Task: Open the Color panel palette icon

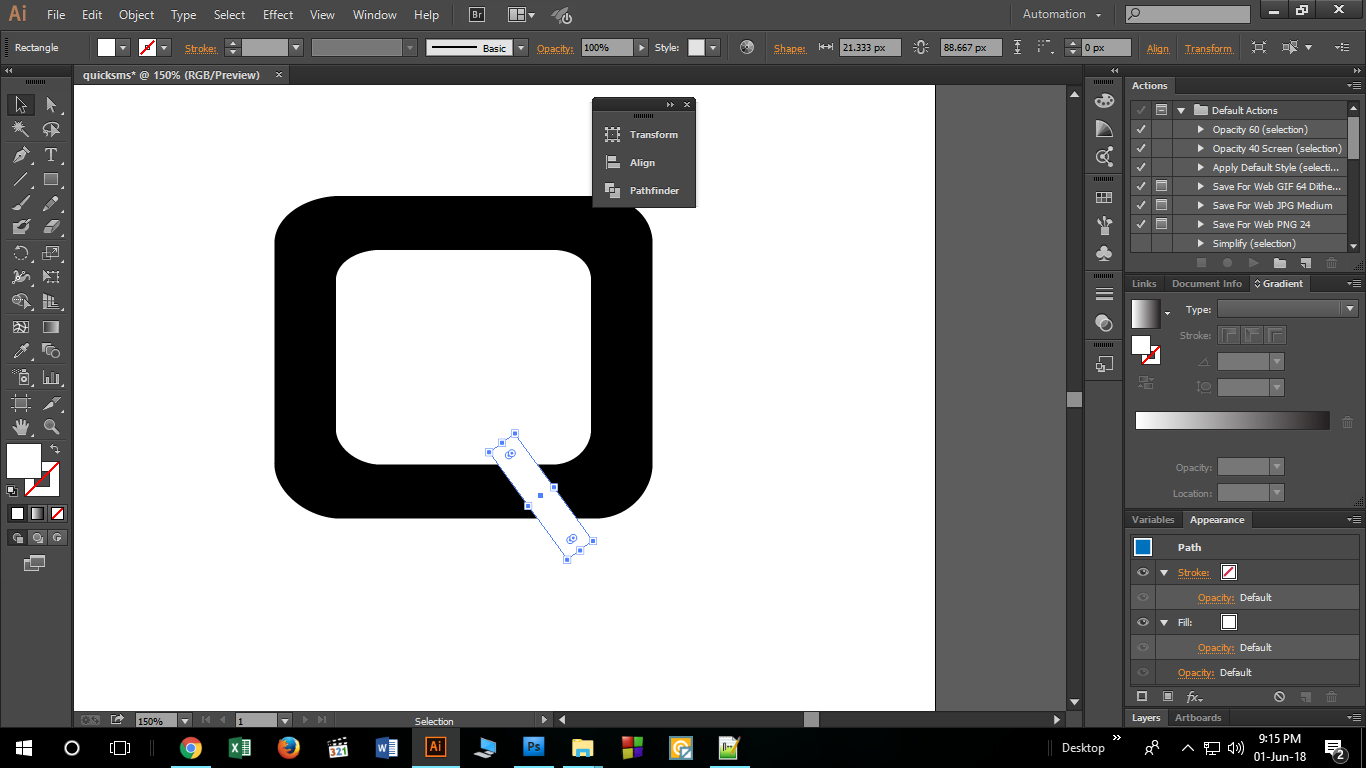Action: pyautogui.click(x=1104, y=101)
